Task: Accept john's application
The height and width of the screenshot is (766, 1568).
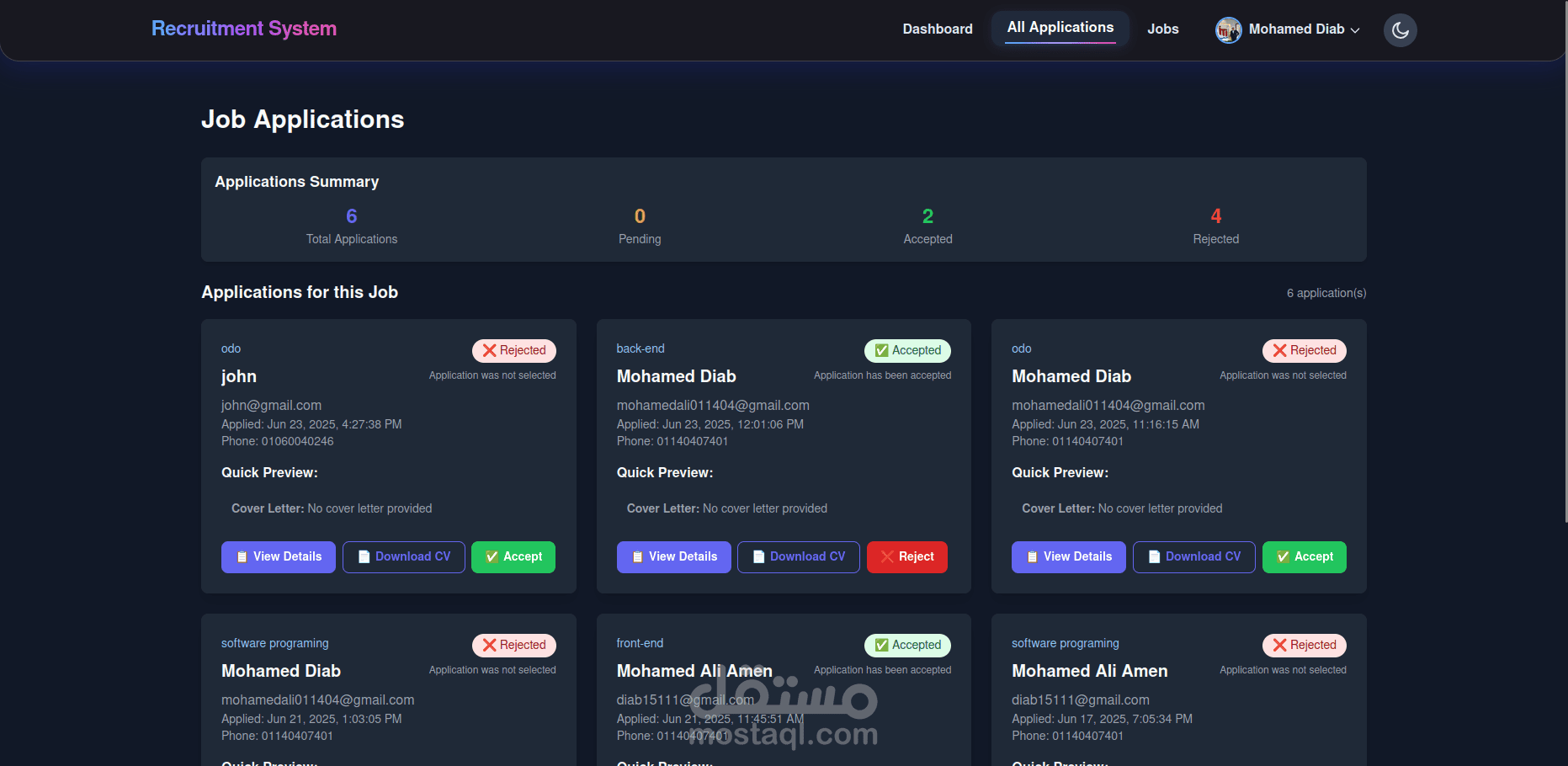Action: click(513, 557)
